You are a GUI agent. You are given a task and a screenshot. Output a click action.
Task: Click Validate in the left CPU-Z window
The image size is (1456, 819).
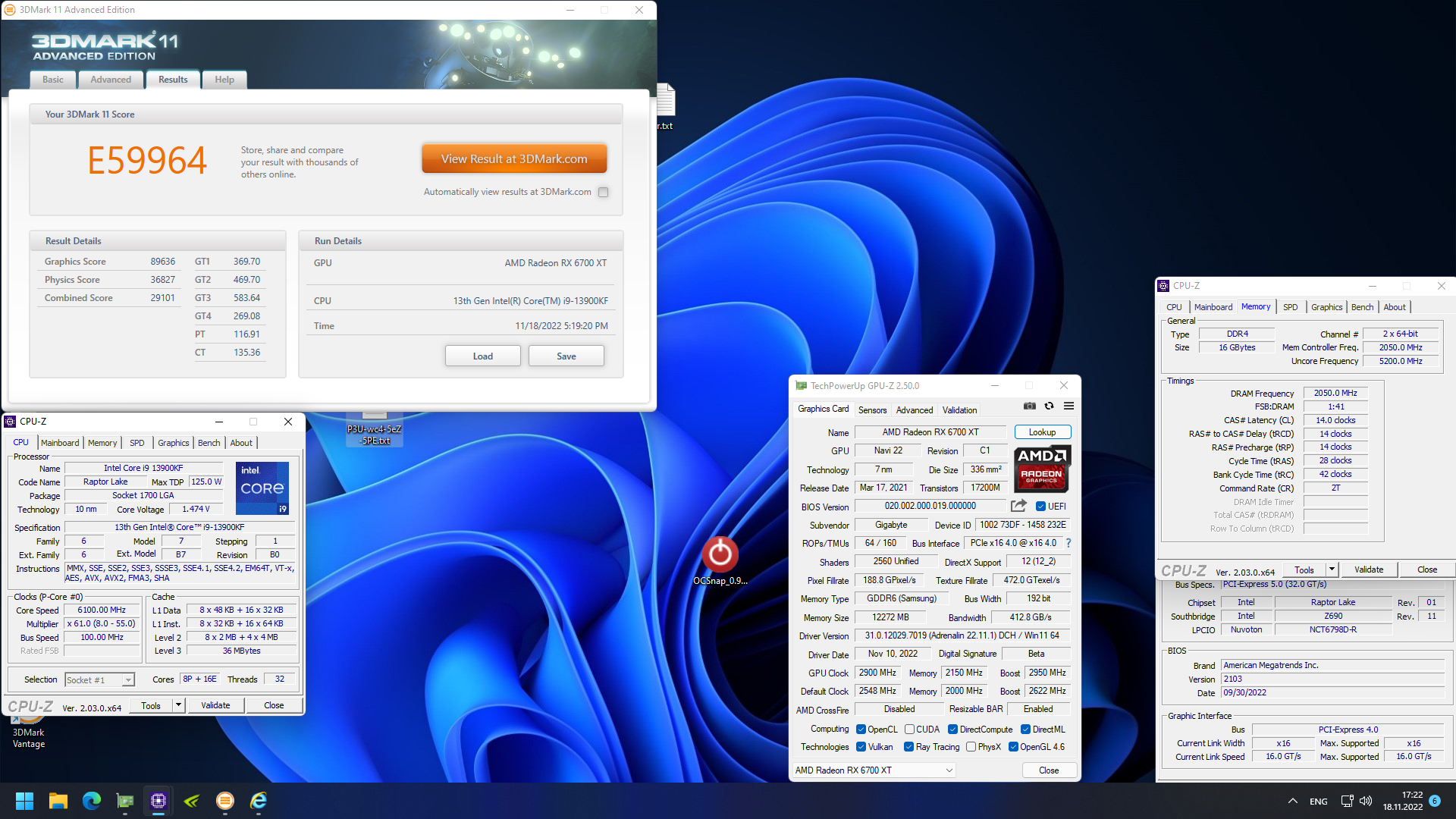point(215,705)
